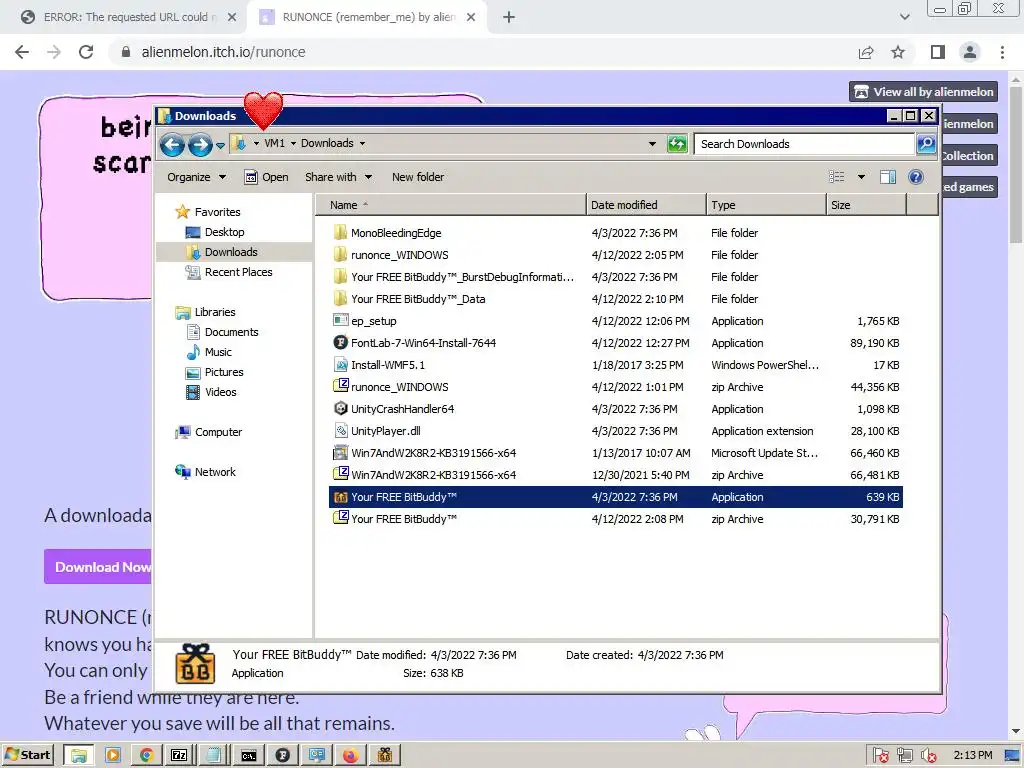Image resolution: width=1024 pixels, height=768 pixels.
Task: Open 7-Zip from the taskbar
Action: click(x=179, y=756)
